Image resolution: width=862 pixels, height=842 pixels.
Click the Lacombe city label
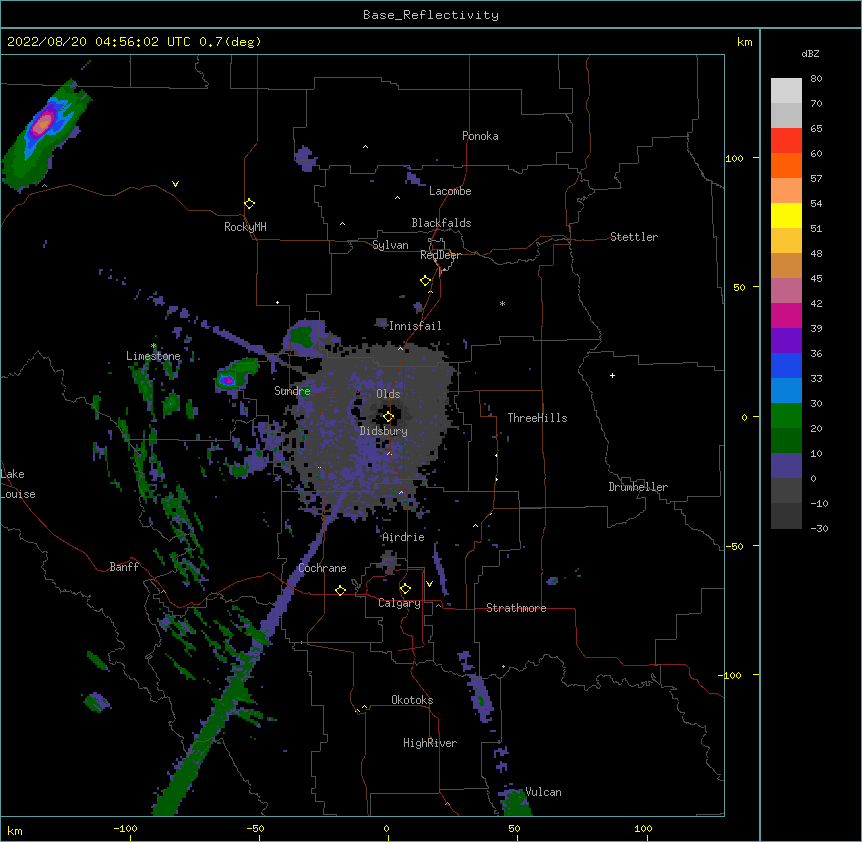click(x=450, y=191)
